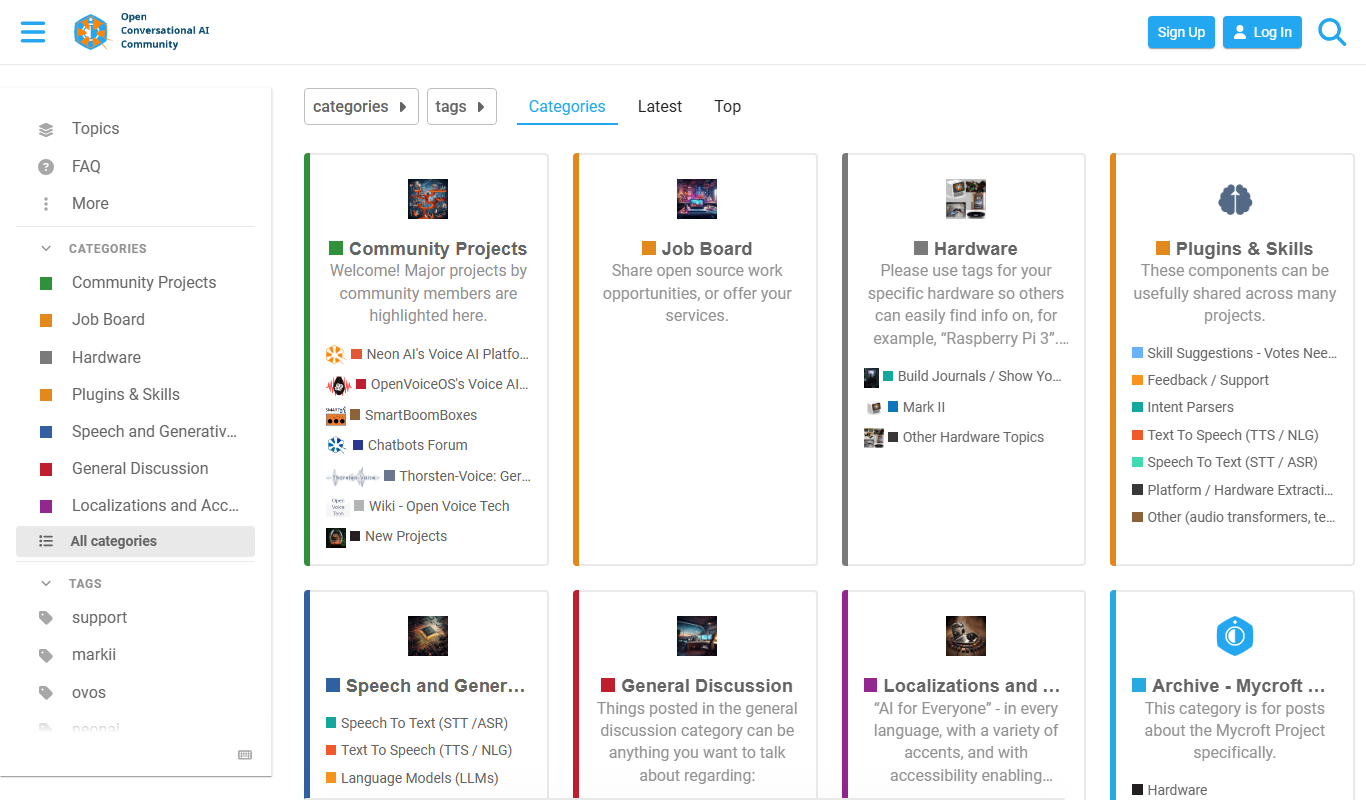1366x800 pixels.
Task: Click the Other Hardware Topics icon
Action: [874, 437]
